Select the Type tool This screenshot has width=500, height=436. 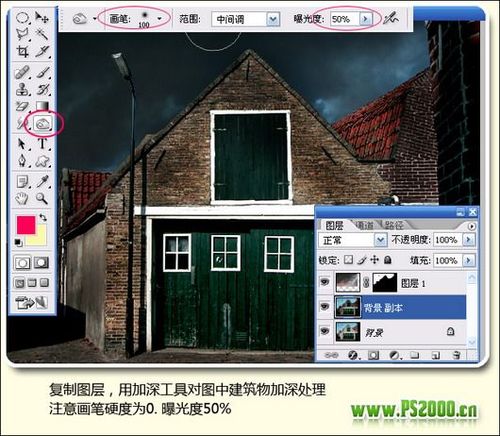pyautogui.click(x=42, y=144)
